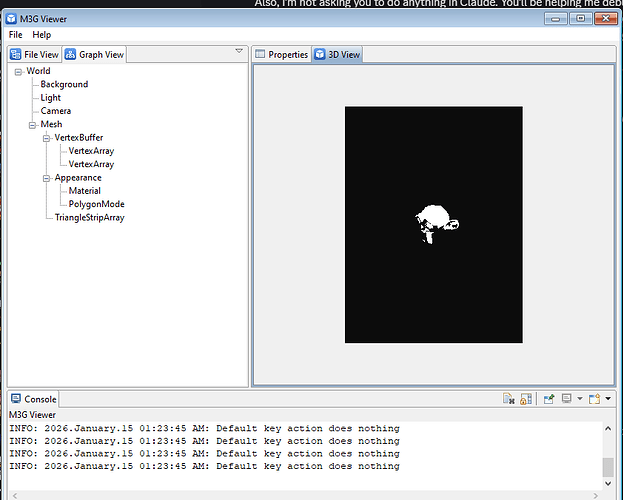
Task: Select the TriangleStripArray node
Action: pyautogui.click(x=90, y=218)
